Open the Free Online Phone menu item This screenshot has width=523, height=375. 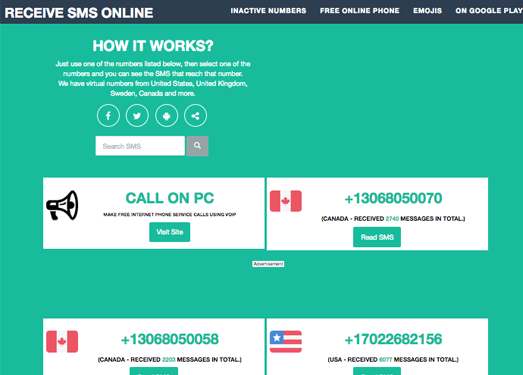(360, 11)
